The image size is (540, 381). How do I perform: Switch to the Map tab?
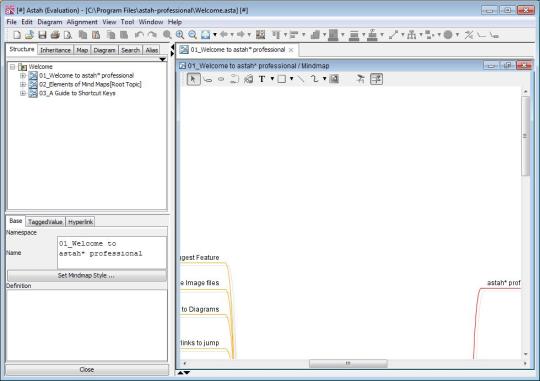click(x=82, y=50)
